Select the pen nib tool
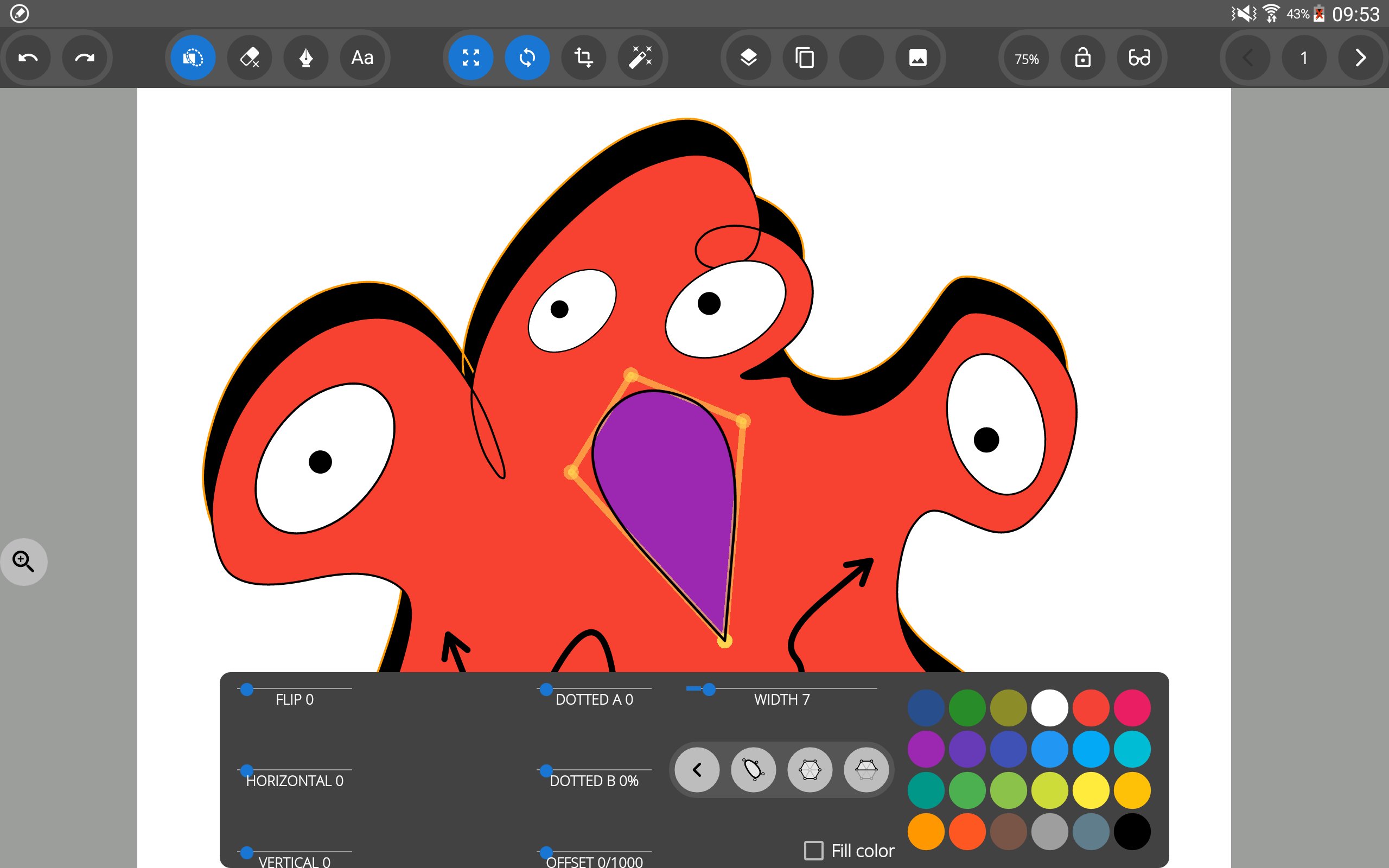The width and height of the screenshot is (1389, 868). coord(306,58)
